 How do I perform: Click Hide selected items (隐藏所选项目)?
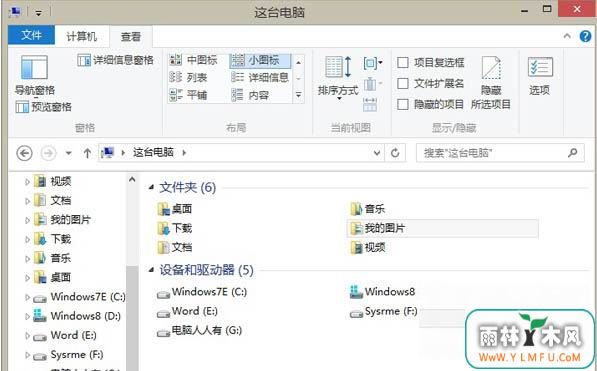[x=491, y=83]
